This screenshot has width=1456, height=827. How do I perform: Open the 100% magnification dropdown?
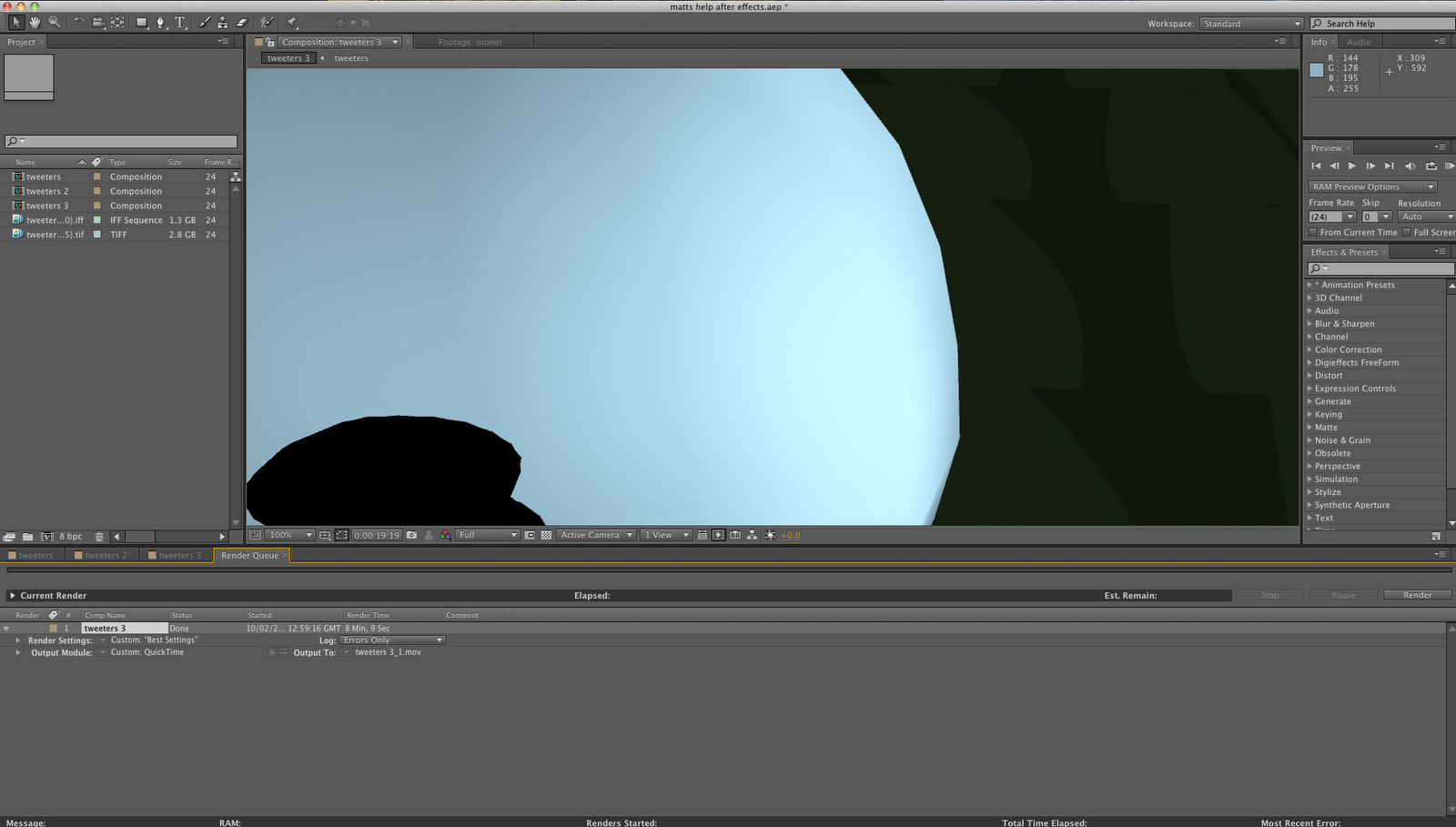coord(290,535)
